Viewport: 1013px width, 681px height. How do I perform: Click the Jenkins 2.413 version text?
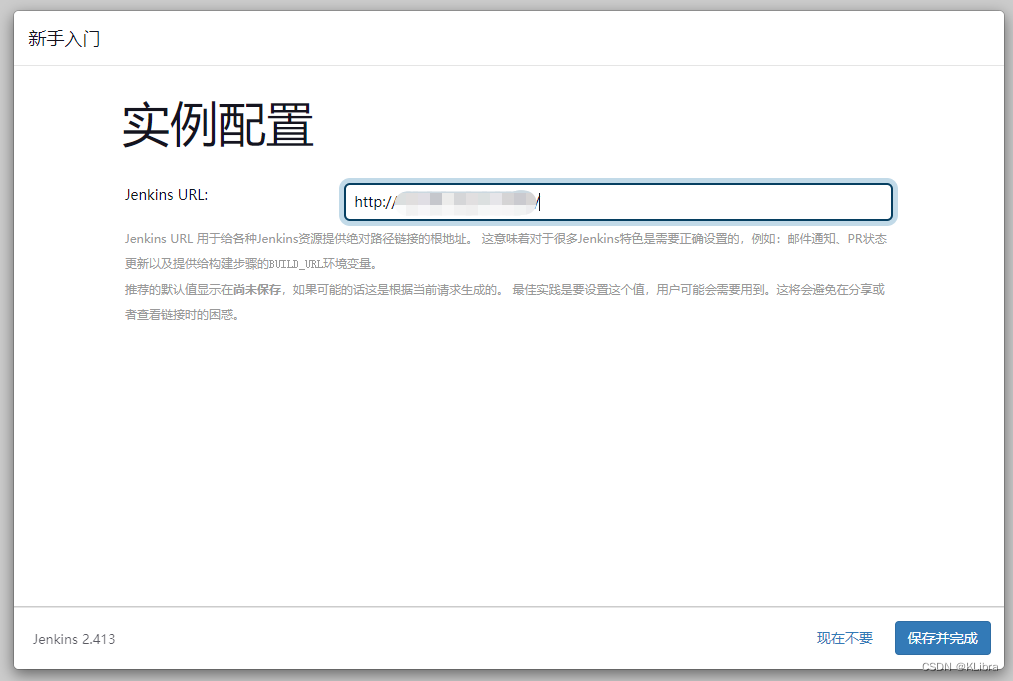coord(74,639)
